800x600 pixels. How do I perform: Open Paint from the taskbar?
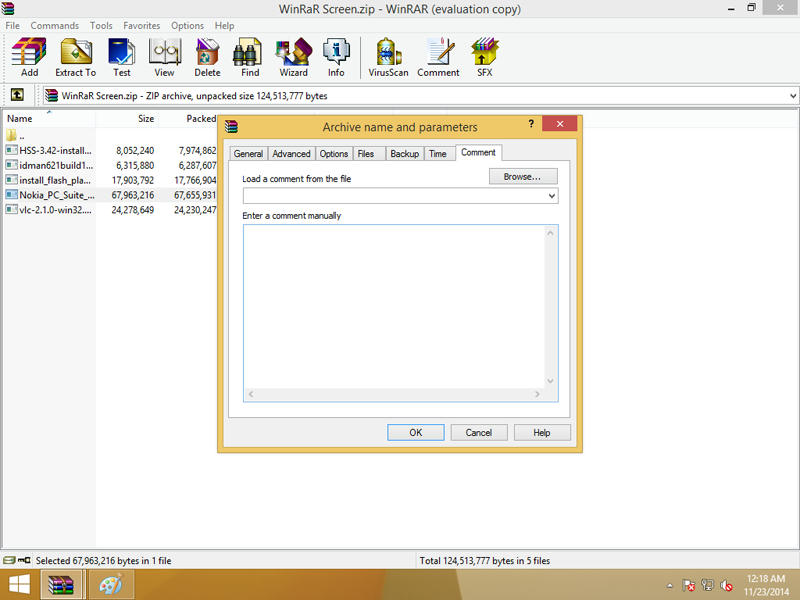click(111, 585)
